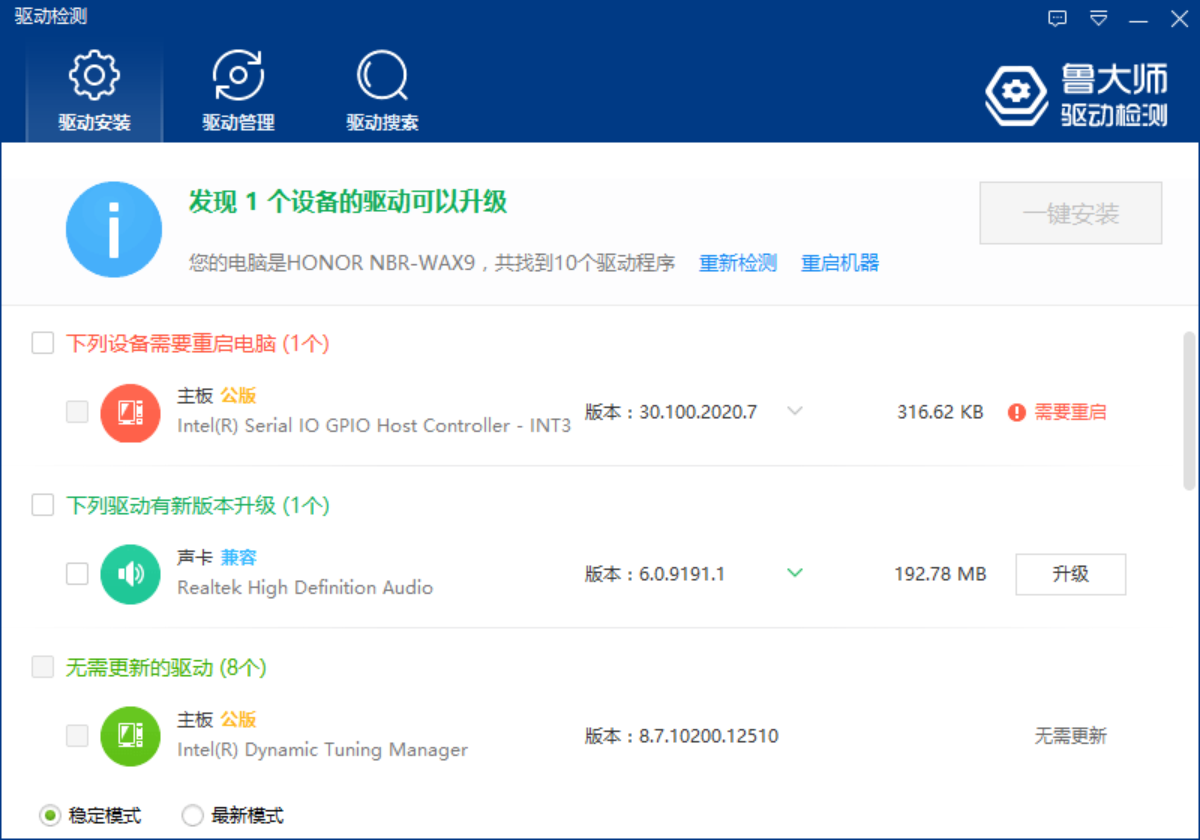
Task: Select the 稳定模式 radio button
Action: (50, 815)
